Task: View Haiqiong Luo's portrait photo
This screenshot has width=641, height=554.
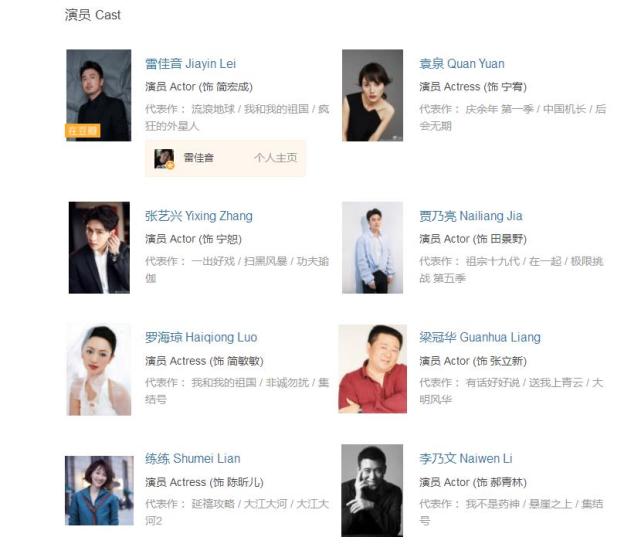Action: pyautogui.click(x=99, y=370)
